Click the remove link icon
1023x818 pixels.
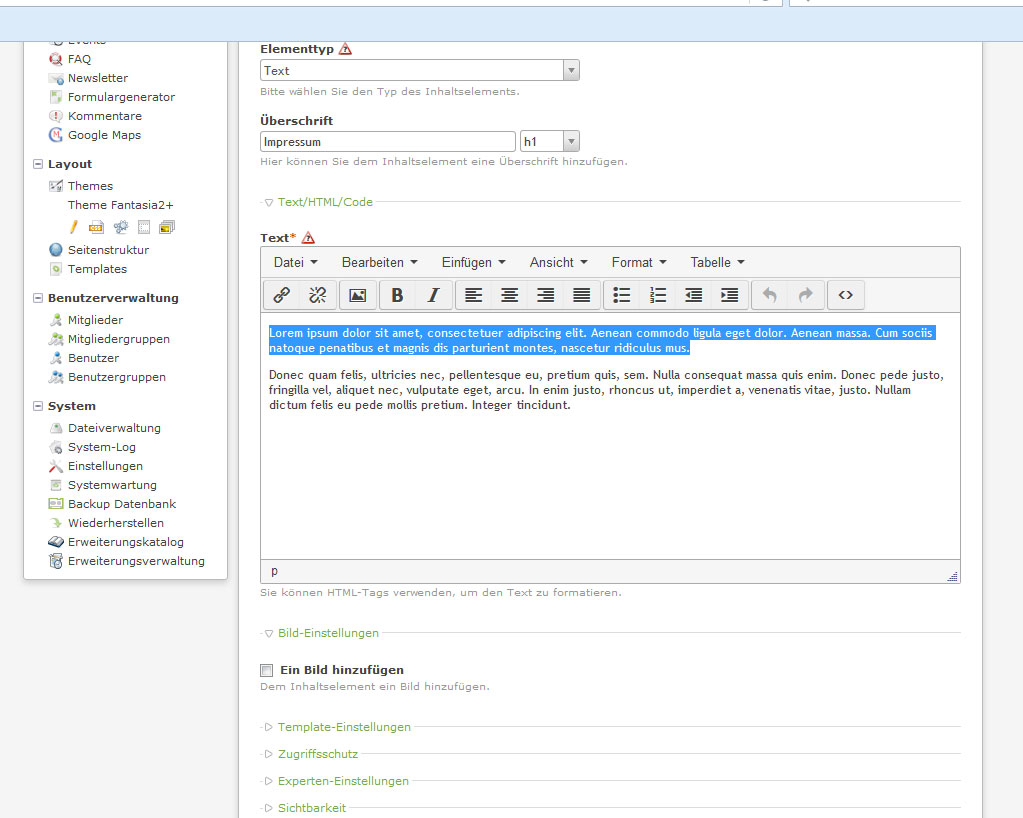[318, 295]
